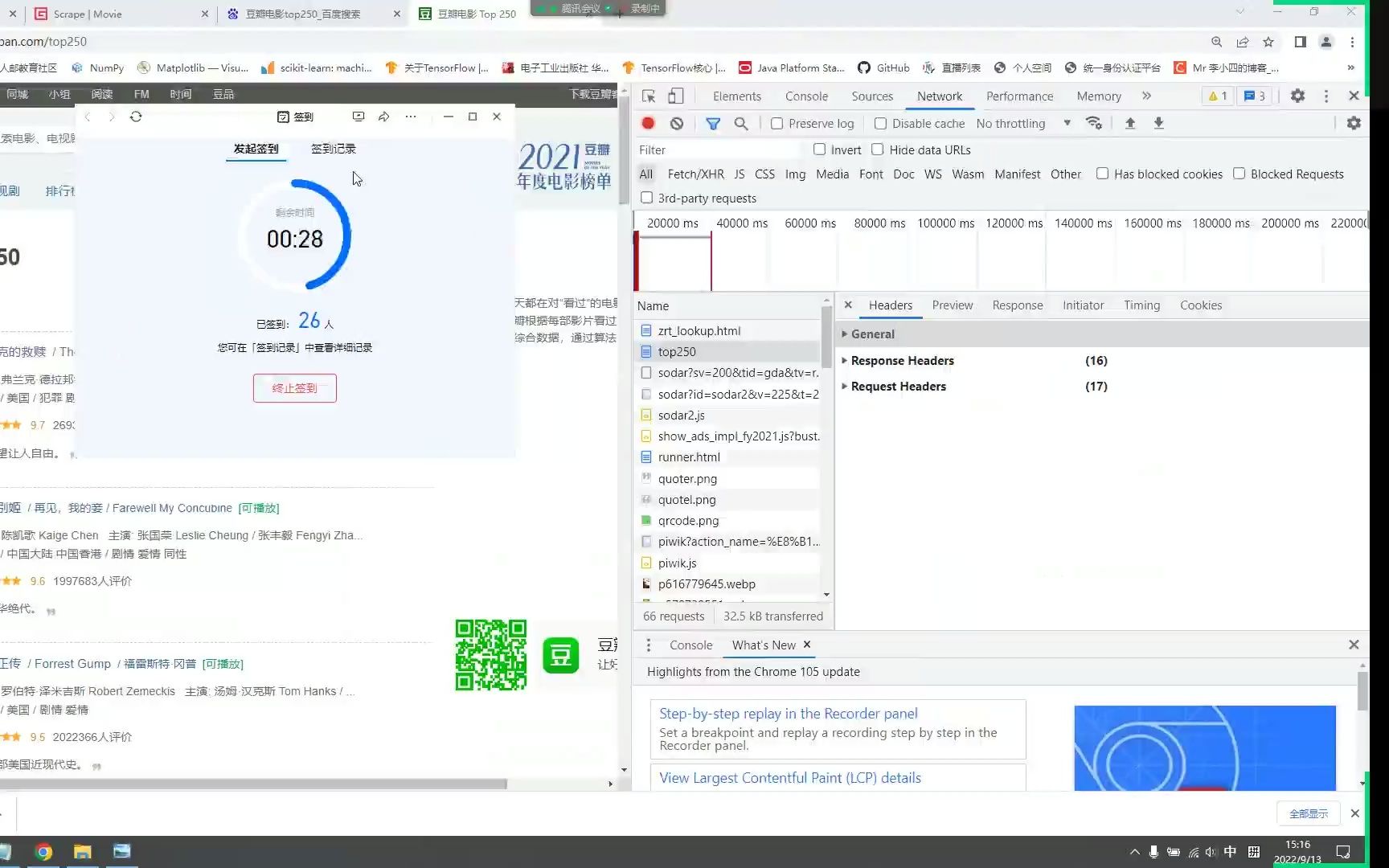This screenshot has width=1389, height=868.
Task: Enable Disable cache checkbox
Action: [x=880, y=124]
